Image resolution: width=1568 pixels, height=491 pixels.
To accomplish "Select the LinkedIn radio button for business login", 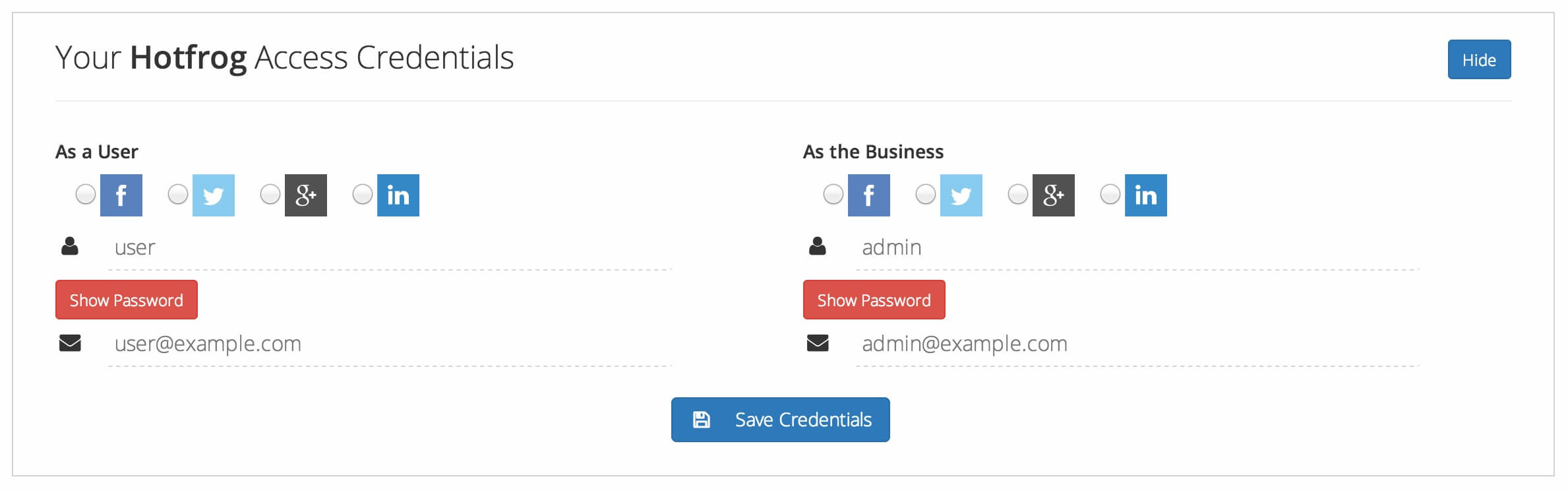I will coord(1110,194).
